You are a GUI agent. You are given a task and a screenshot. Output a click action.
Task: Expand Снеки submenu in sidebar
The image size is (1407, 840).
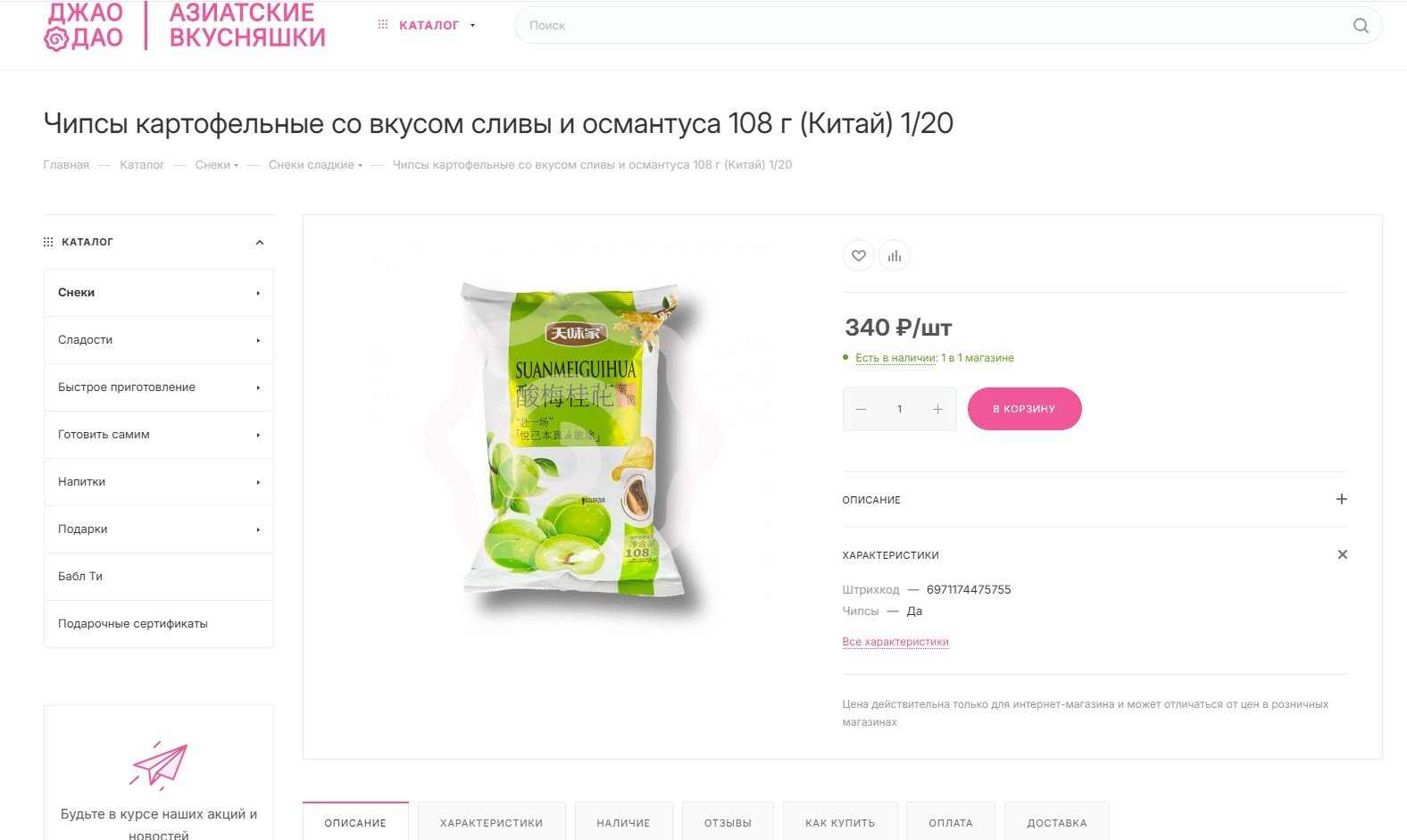pos(258,293)
